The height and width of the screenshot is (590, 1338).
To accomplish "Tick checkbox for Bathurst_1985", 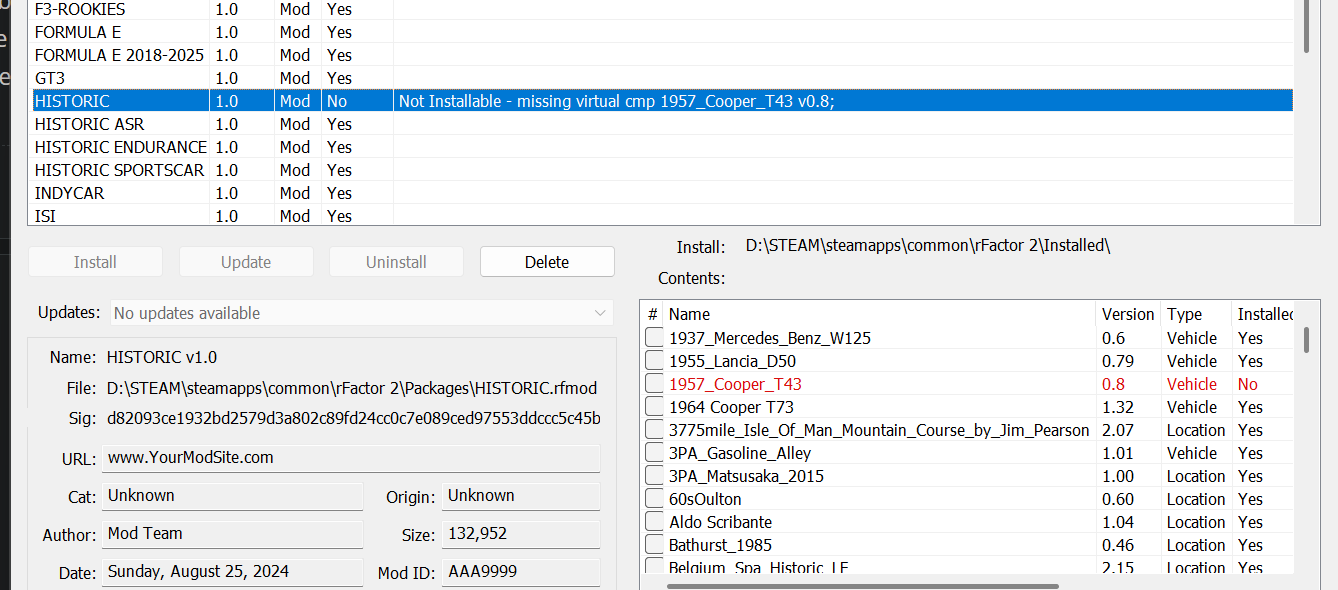I will coord(654,545).
